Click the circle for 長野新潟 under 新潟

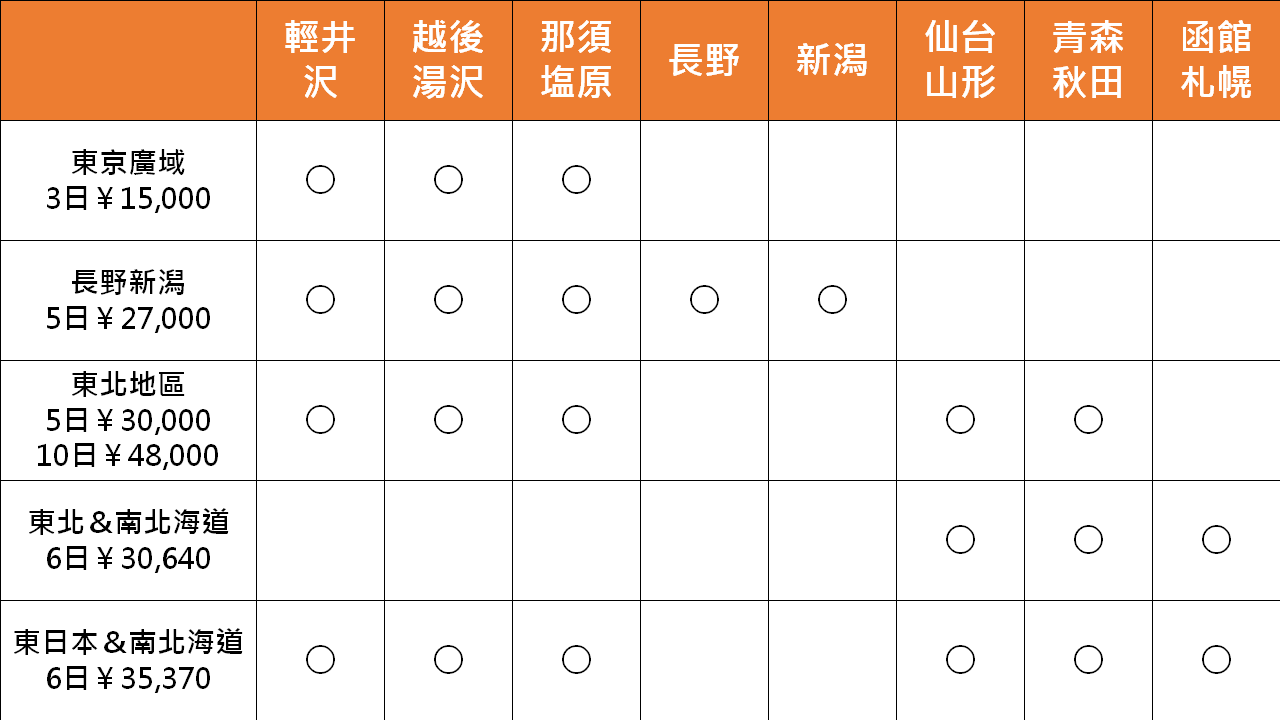[x=832, y=300]
